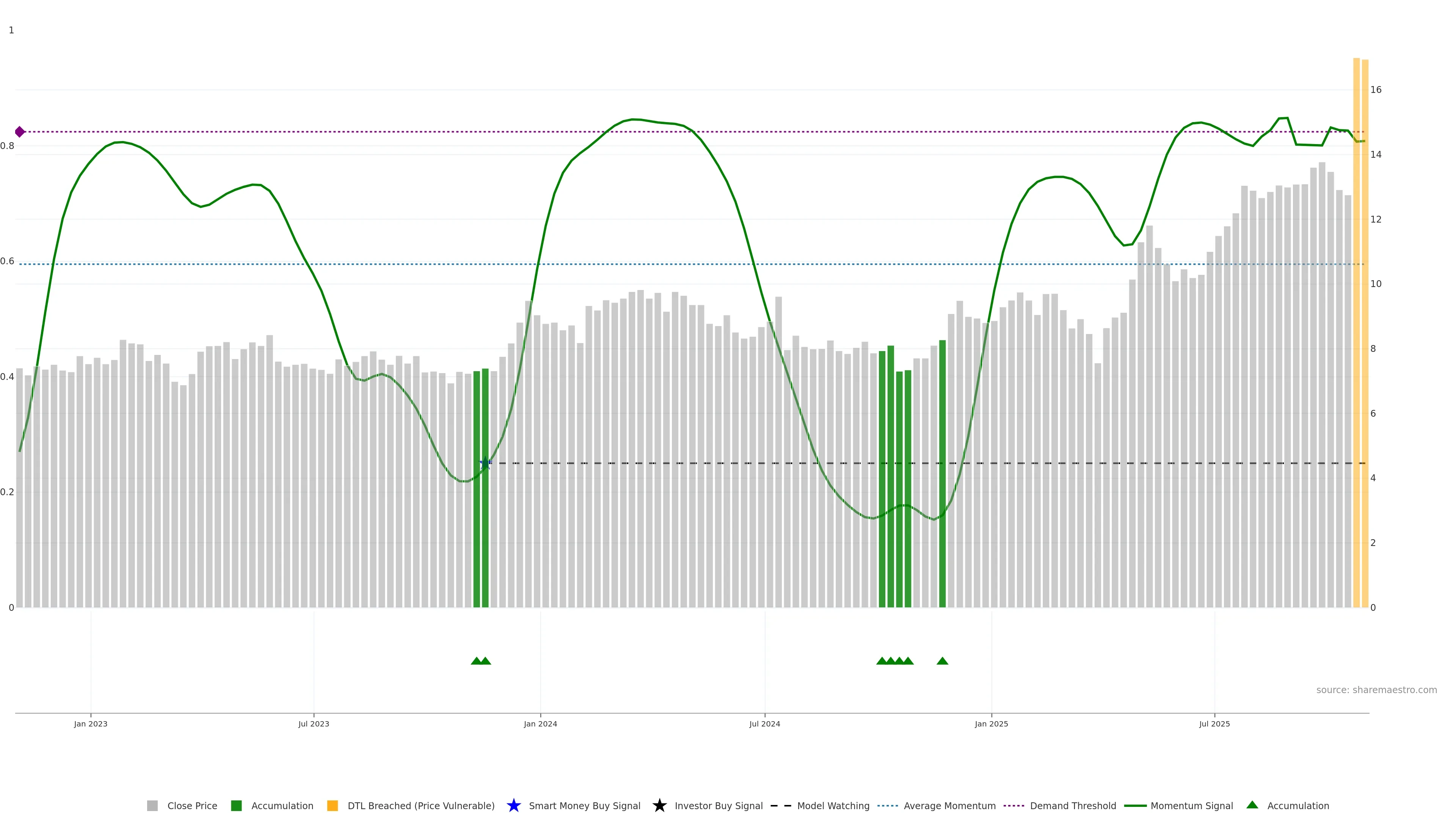Viewport: 1456px width, 819px height.
Task: Click the gray Close Price legend swatch
Action: pyautogui.click(x=152, y=805)
